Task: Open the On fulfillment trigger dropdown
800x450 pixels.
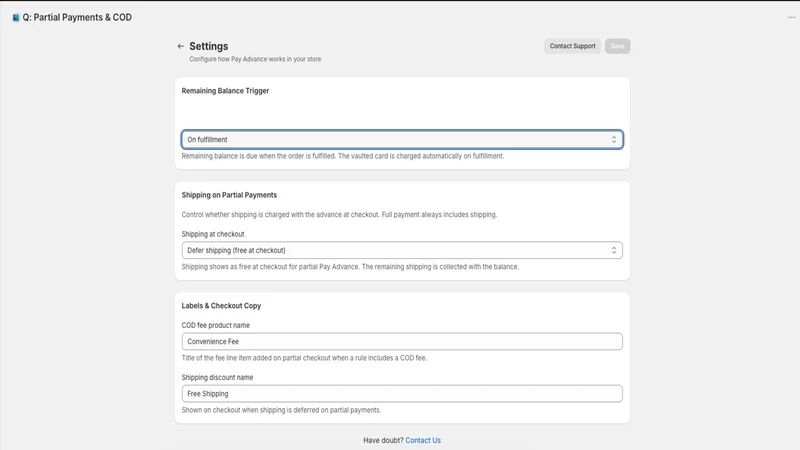Action: coord(402,139)
